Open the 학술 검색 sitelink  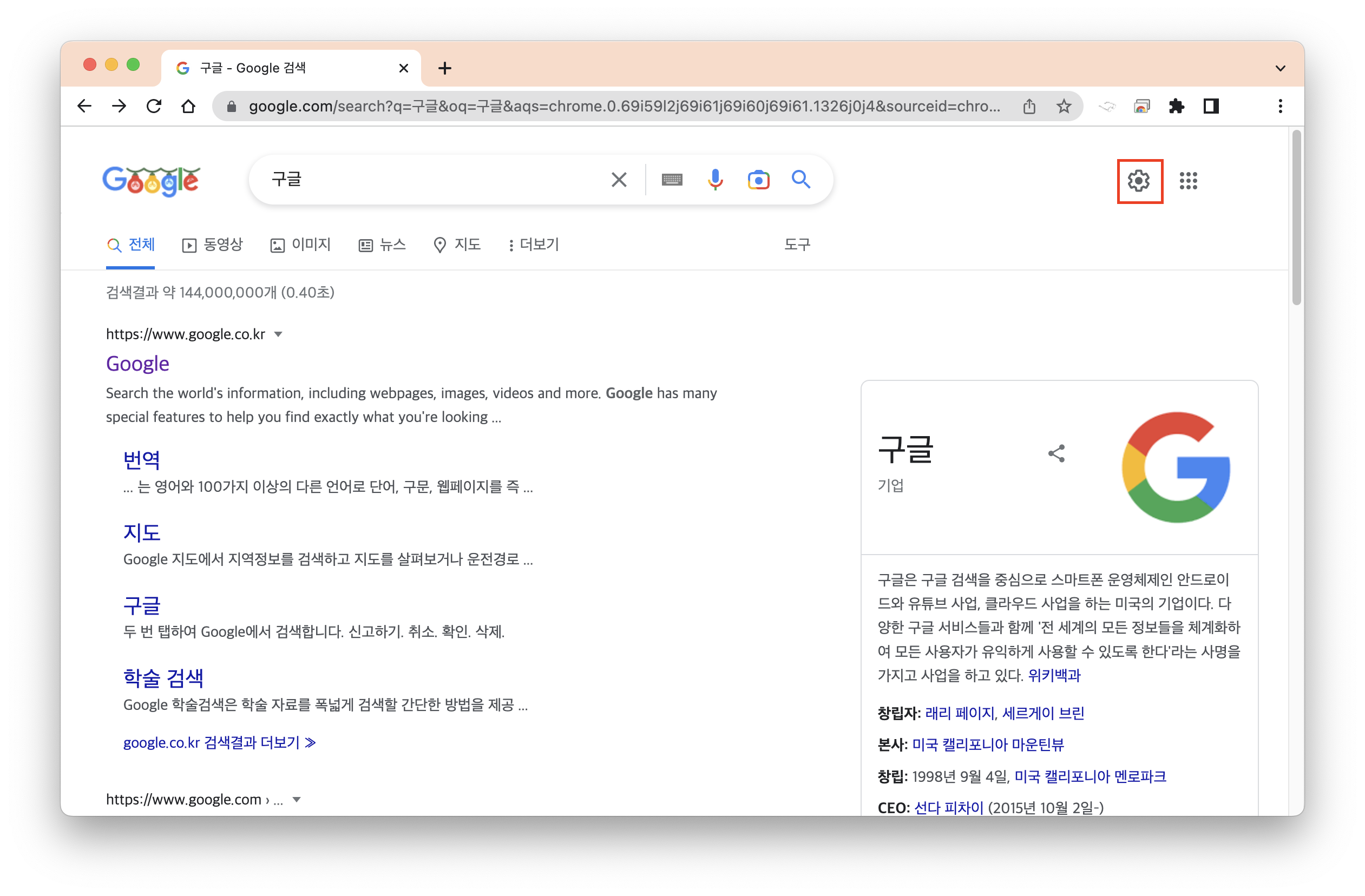pos(163,678)
